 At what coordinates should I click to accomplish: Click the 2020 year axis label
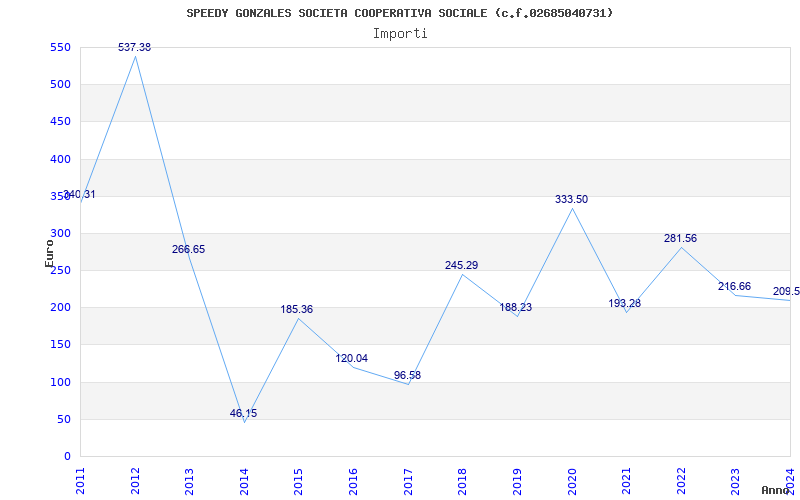click(571, 481)
